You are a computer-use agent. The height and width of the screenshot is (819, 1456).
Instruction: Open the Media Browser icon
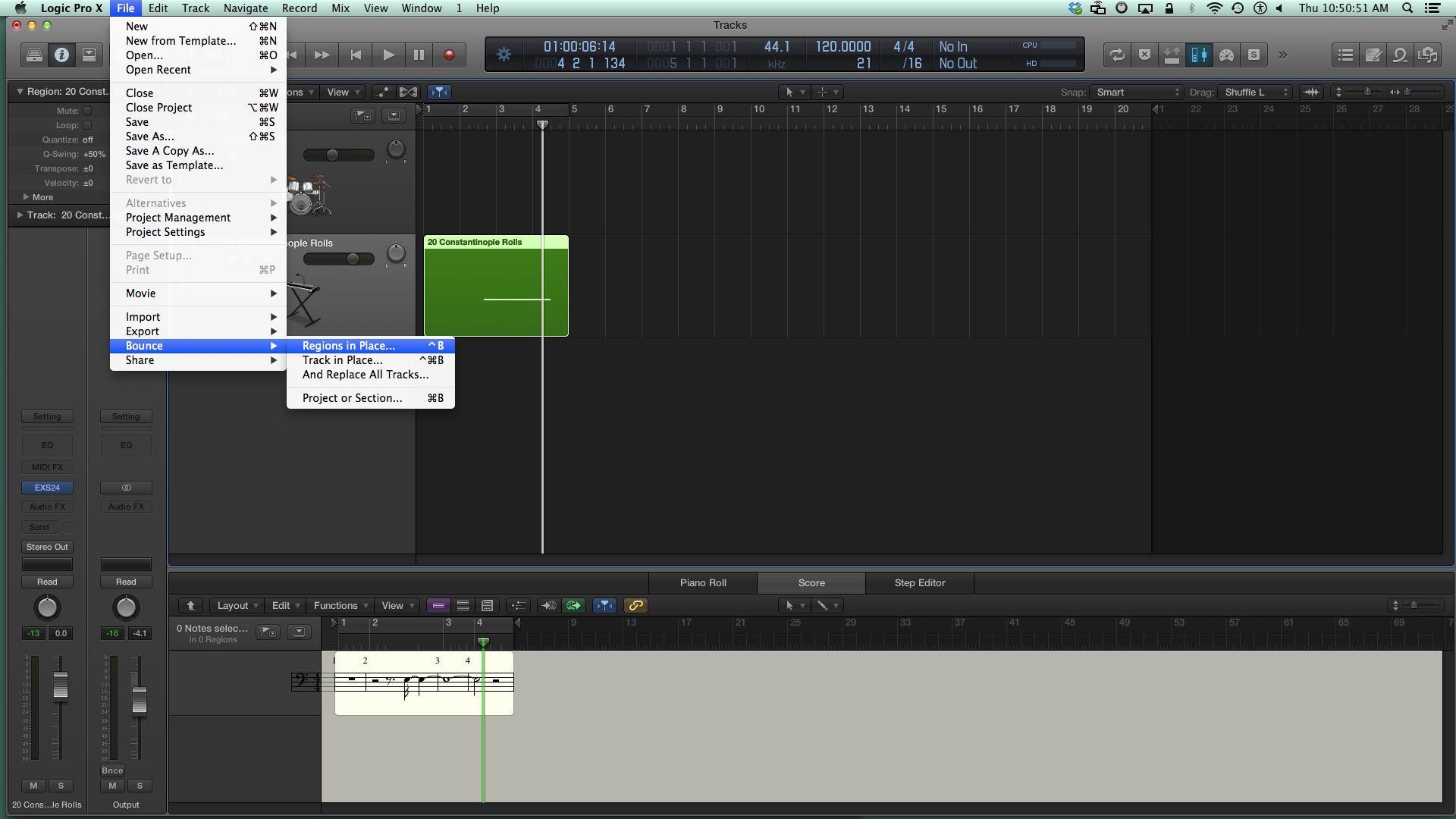point(1428,55)
